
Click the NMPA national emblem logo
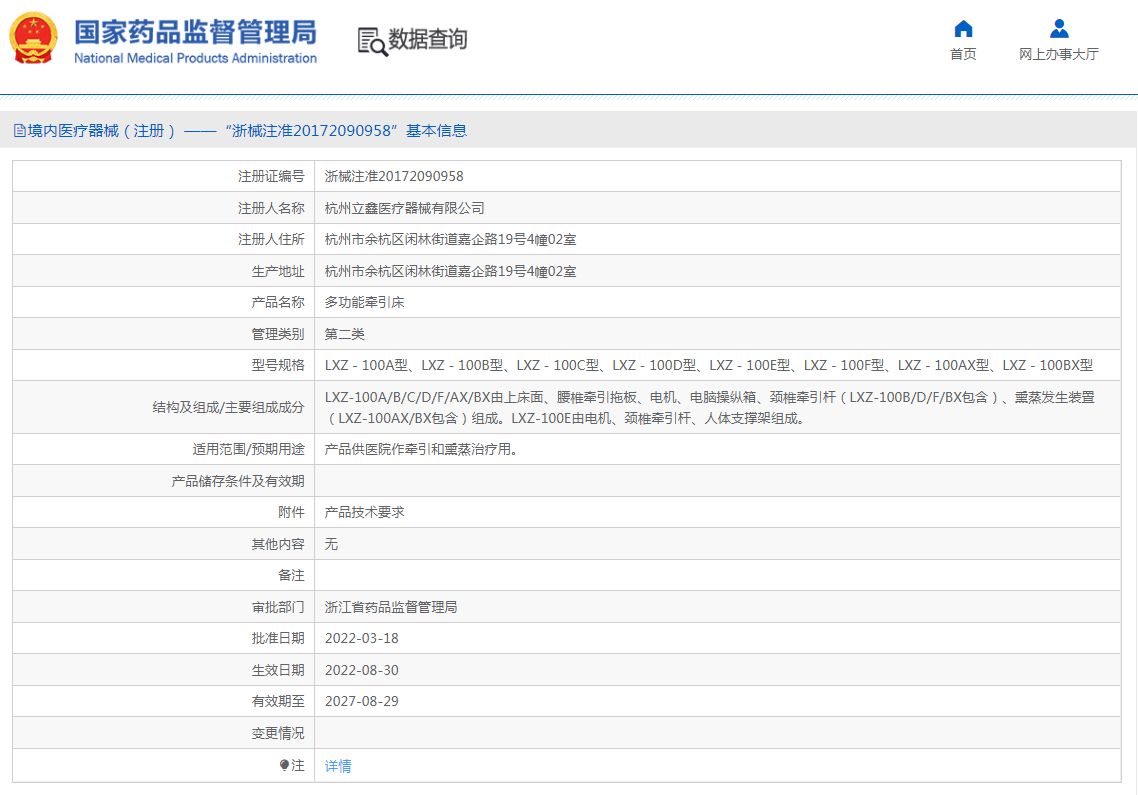[32, 38]
